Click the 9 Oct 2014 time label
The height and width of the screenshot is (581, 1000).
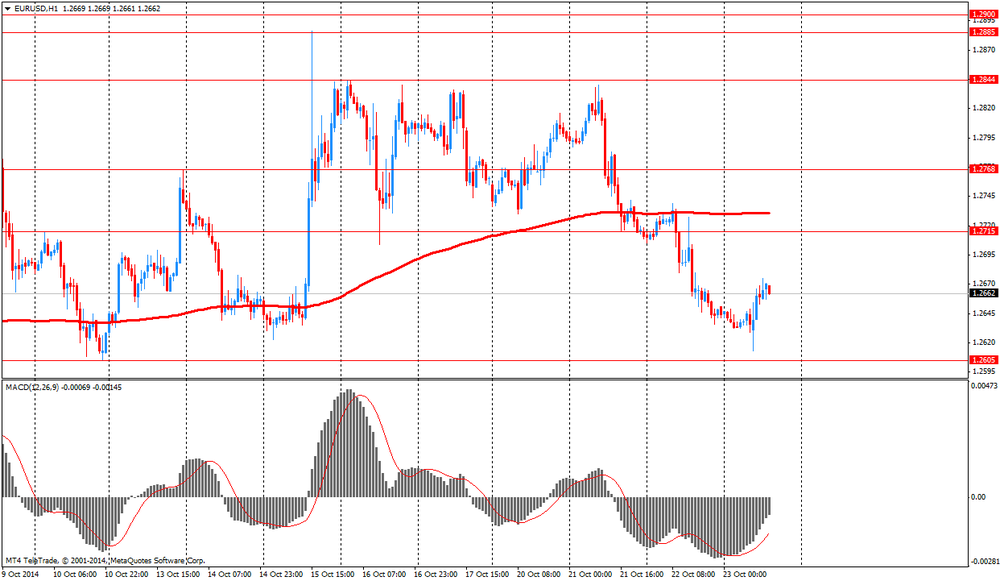(21, 575)
